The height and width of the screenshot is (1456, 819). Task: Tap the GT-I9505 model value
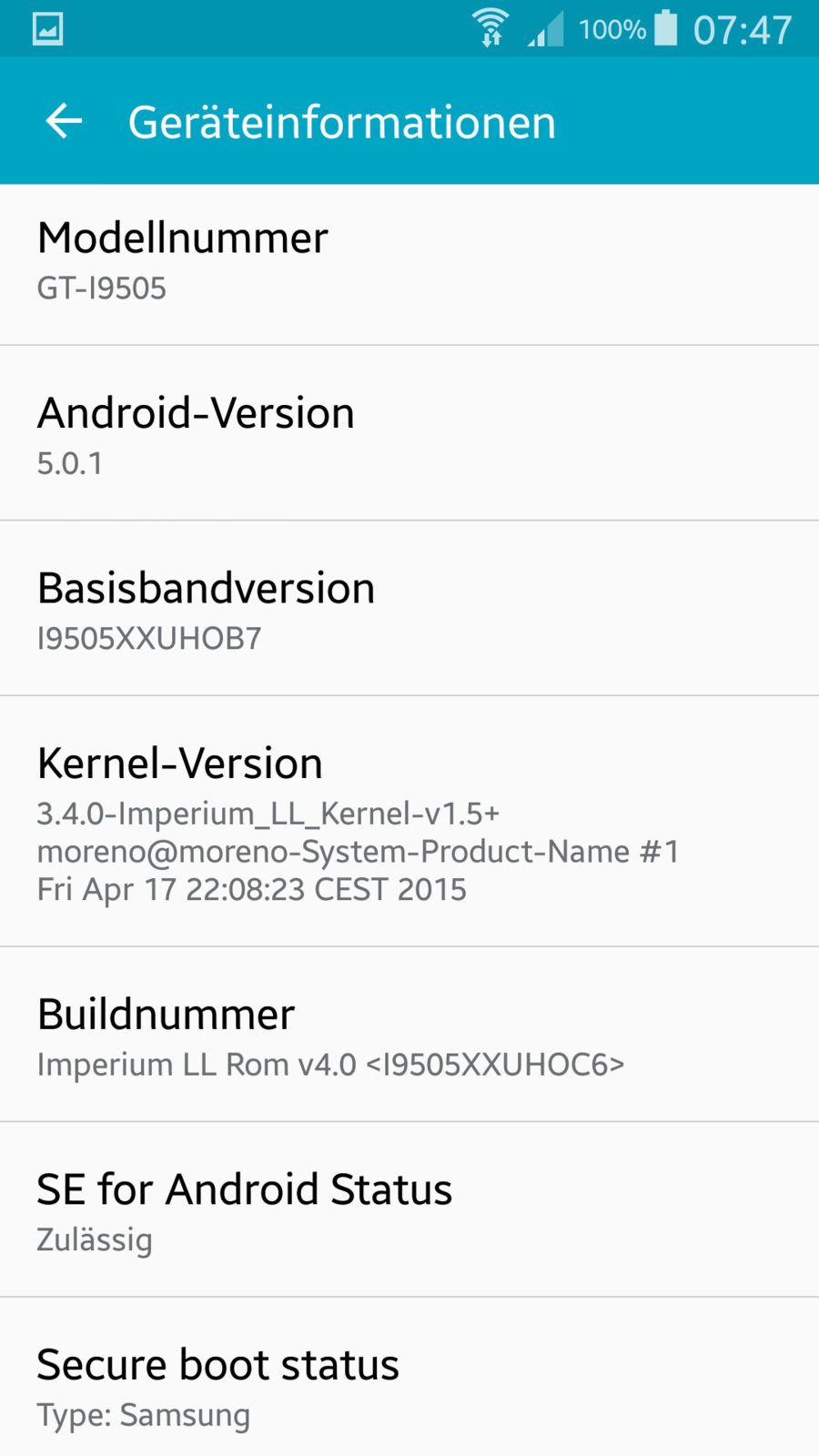click(x=102, y=288)
